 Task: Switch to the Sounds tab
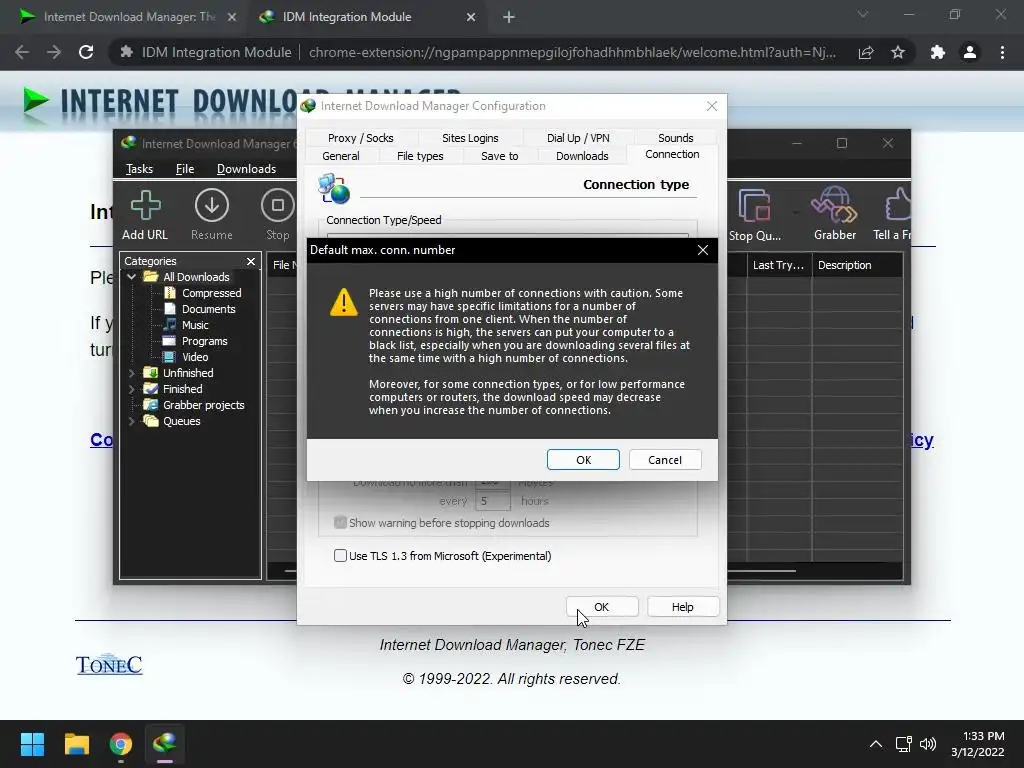(675, 138)
